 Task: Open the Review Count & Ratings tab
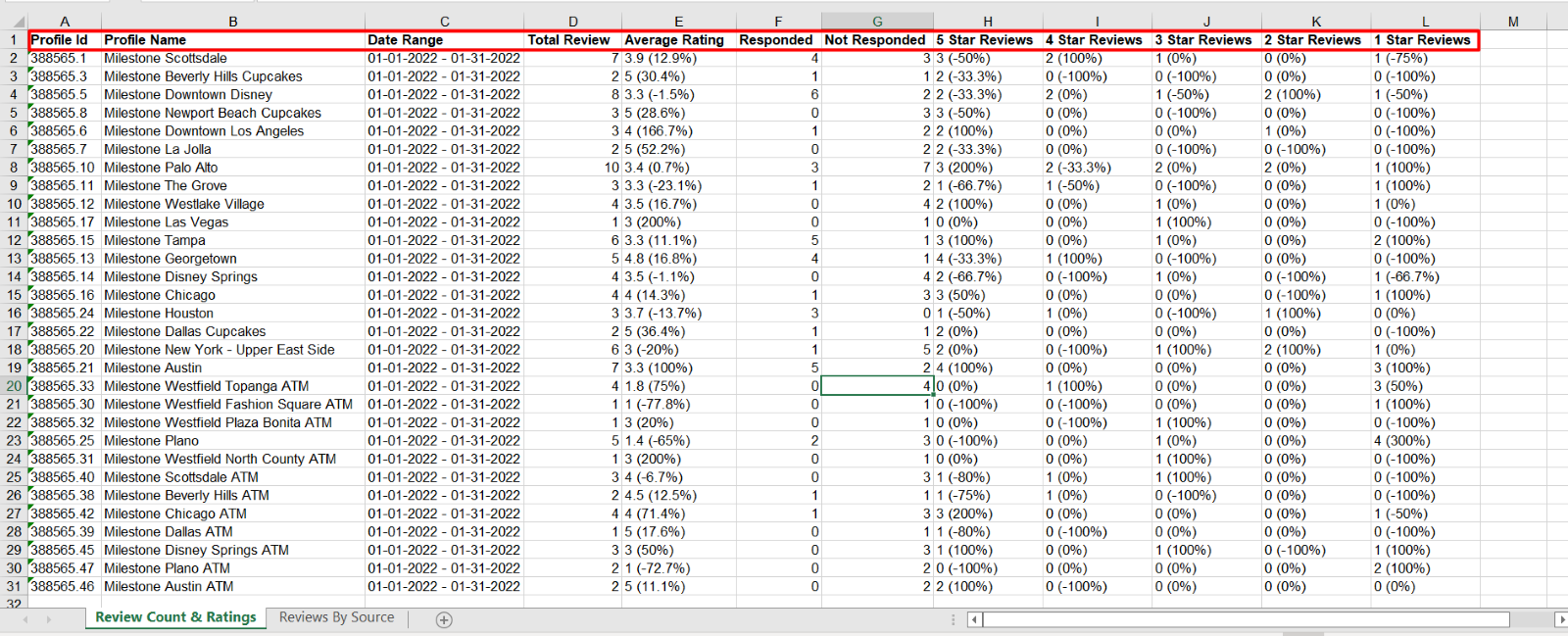175,617
